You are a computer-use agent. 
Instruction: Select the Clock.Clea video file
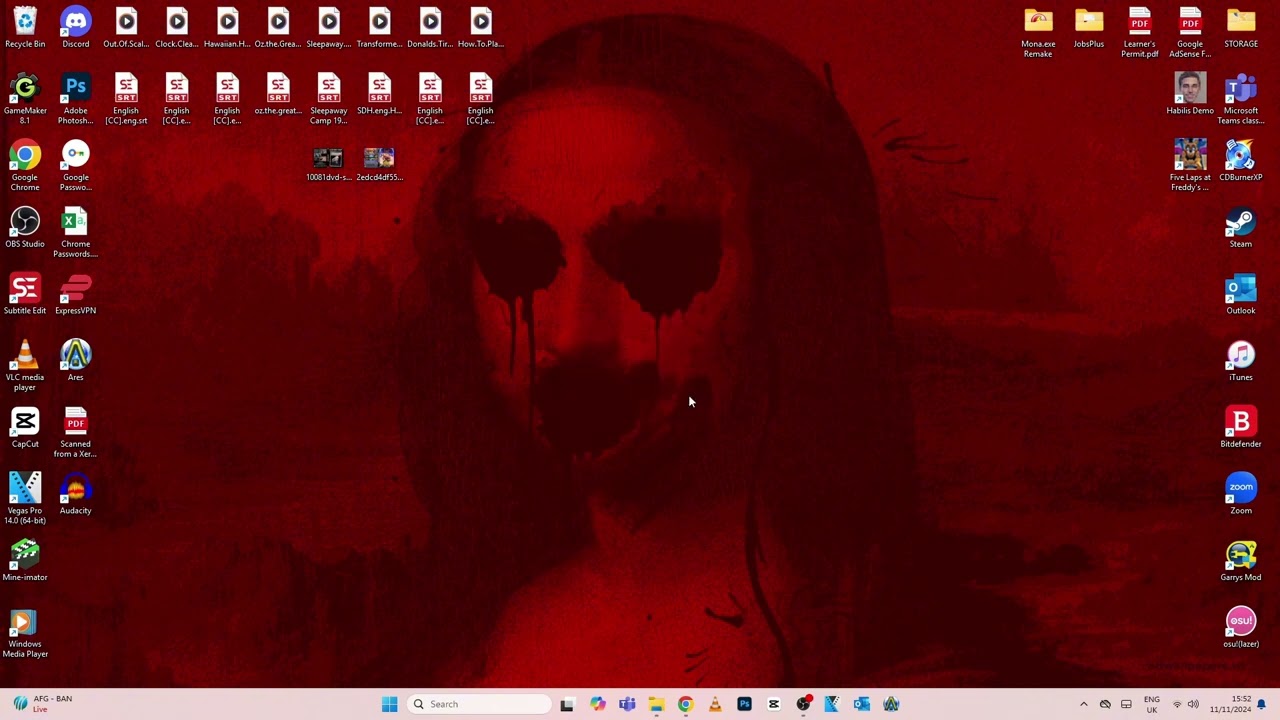[176, 28]
